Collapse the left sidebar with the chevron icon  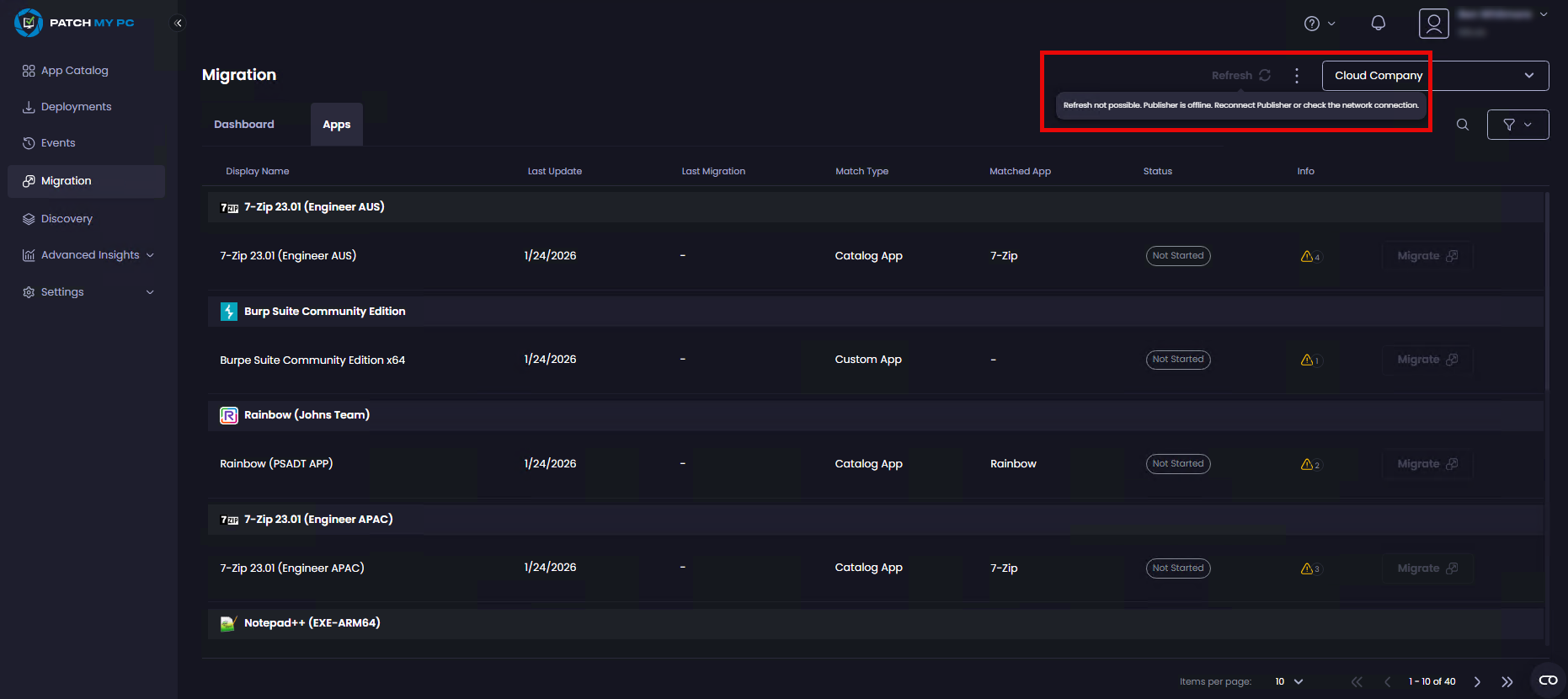178,24
